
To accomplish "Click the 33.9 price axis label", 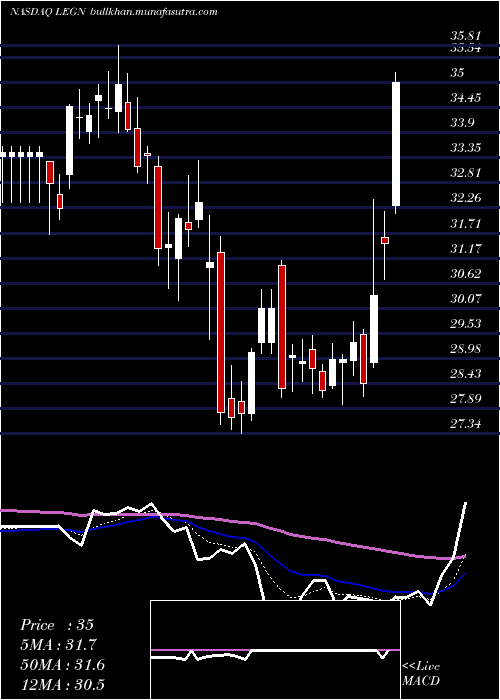I will pos(462,122).
